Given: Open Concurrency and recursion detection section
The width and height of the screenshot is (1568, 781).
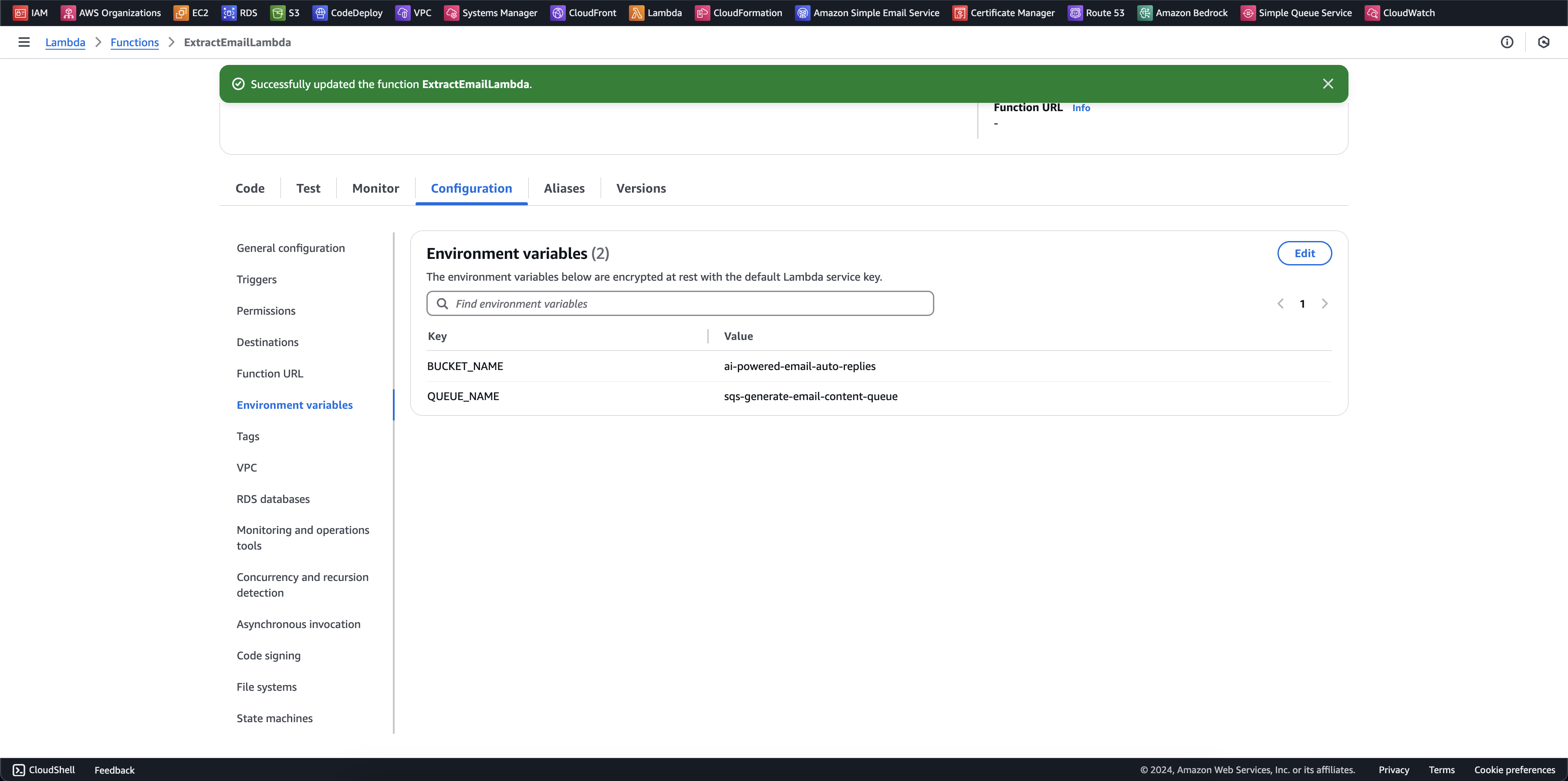Looking at the screenshot, I should 303,585.
